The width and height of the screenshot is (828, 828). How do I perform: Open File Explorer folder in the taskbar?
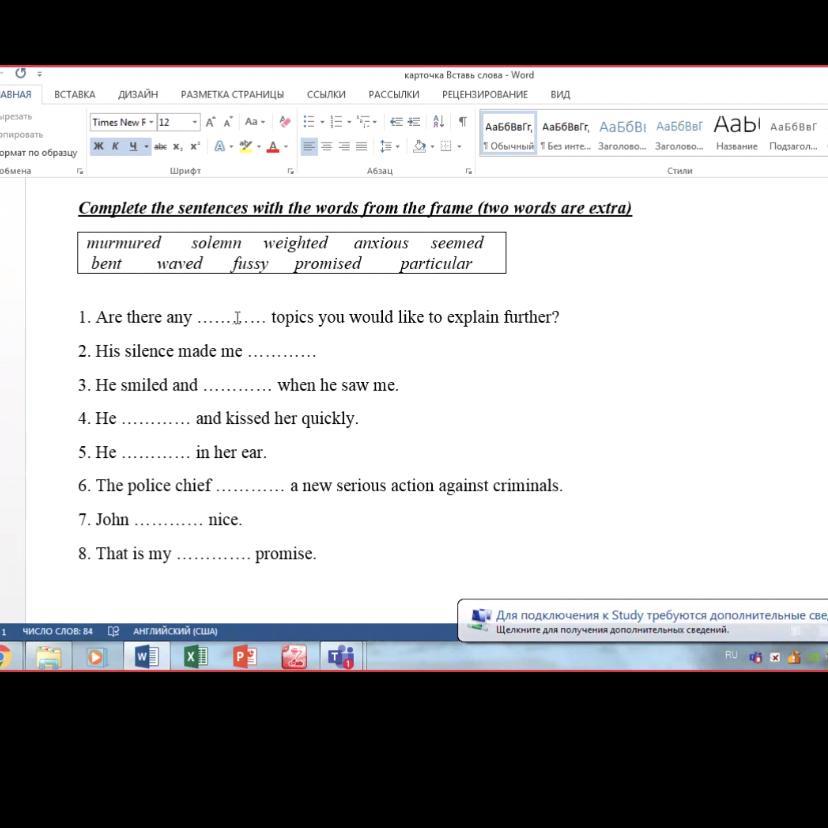pos(49,657)
